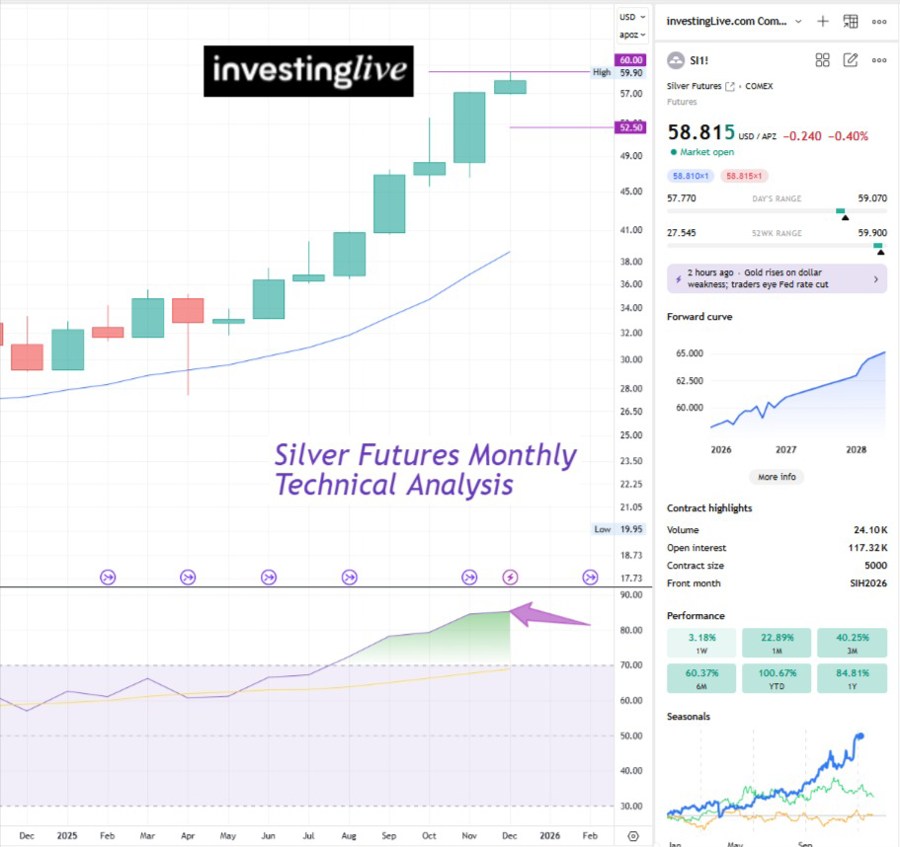
Task: Open Silver Futures via the external link icon
Action: pyautogui.click(x=731, y=85)
